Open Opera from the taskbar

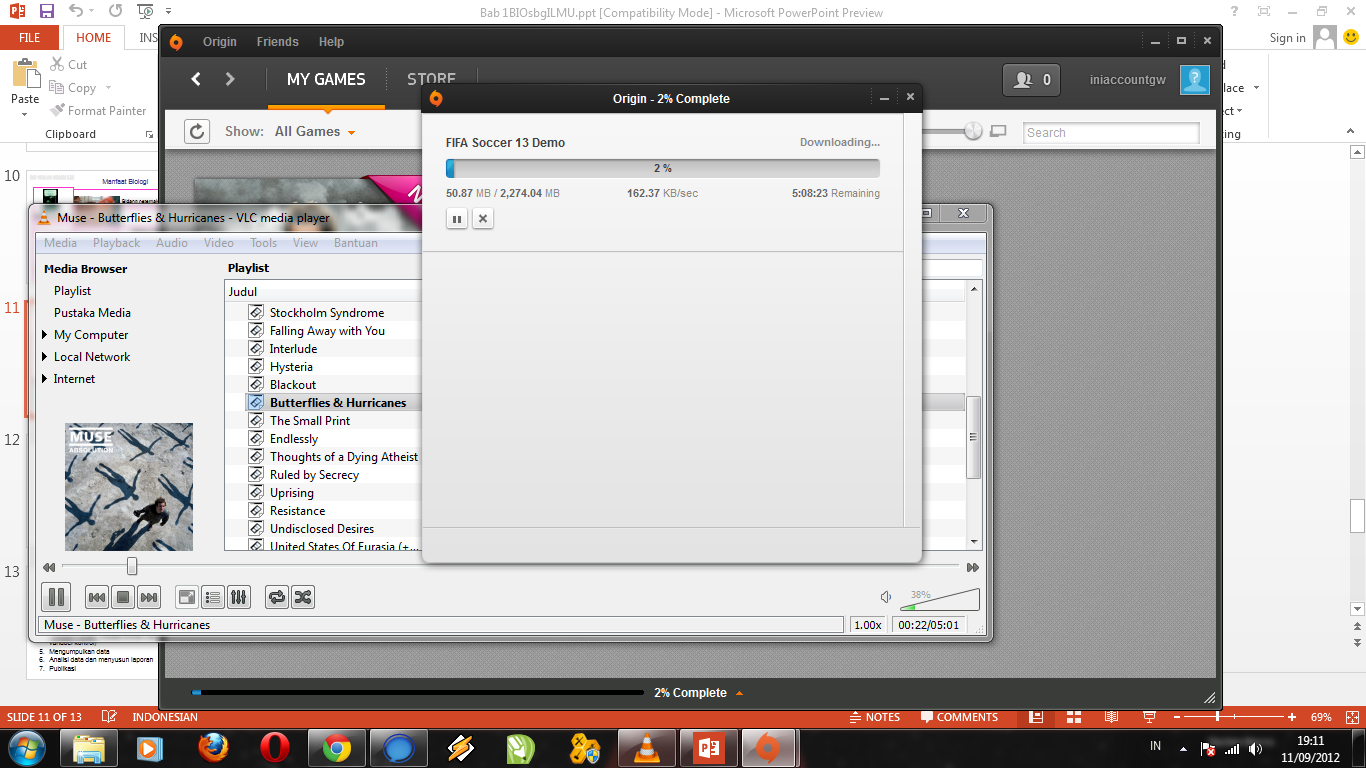click(274, 748)
